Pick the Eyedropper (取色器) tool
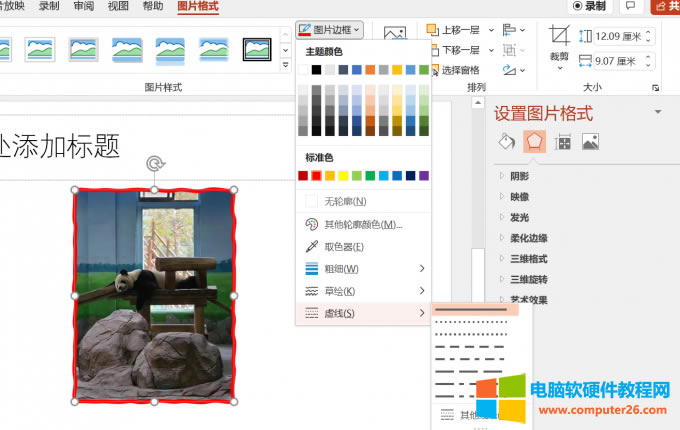680x430 pixels. coord(345,246)
